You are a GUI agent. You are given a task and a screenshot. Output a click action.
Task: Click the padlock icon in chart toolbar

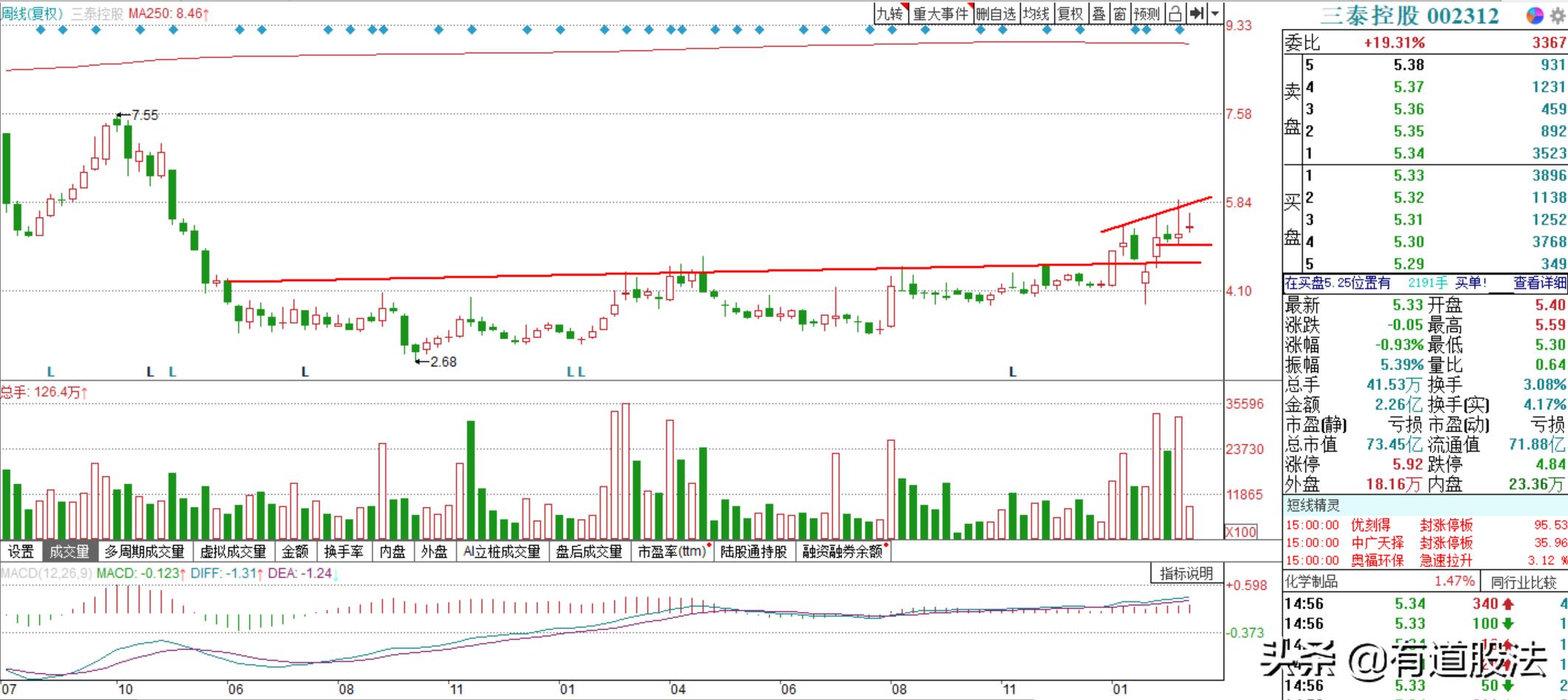click(1176, 13)
